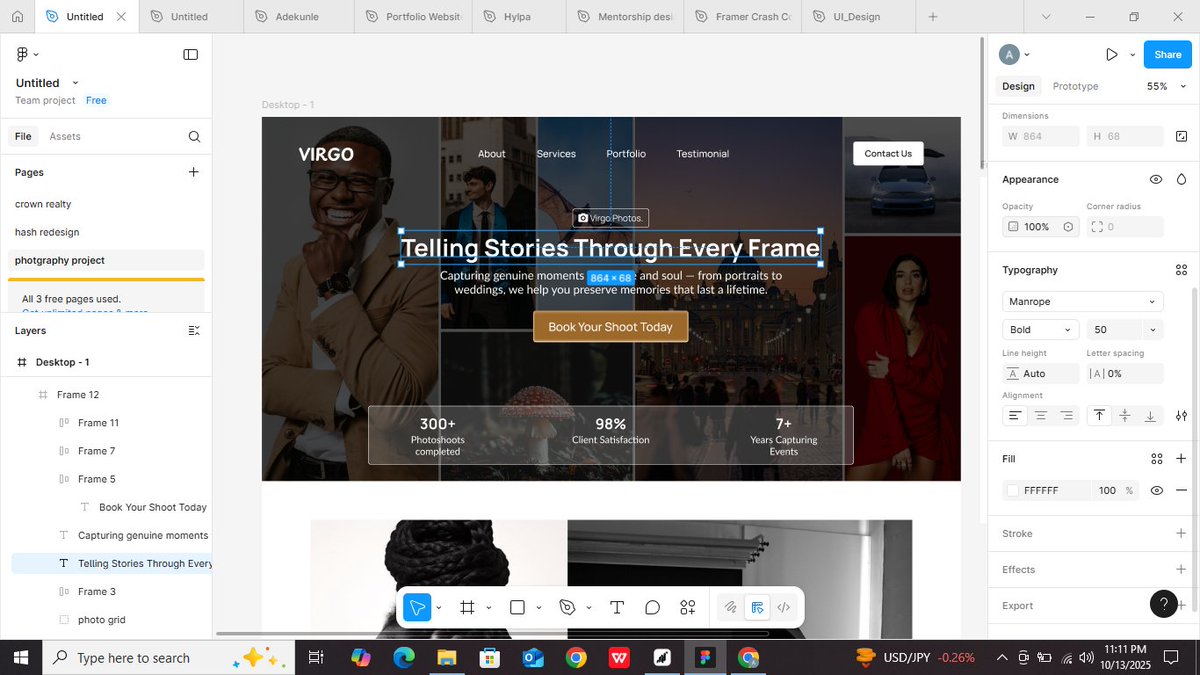This screenshot has height=675, width=1200.
Task: Collapse all layers icon in Layers header
Action: tap(194, 330)
